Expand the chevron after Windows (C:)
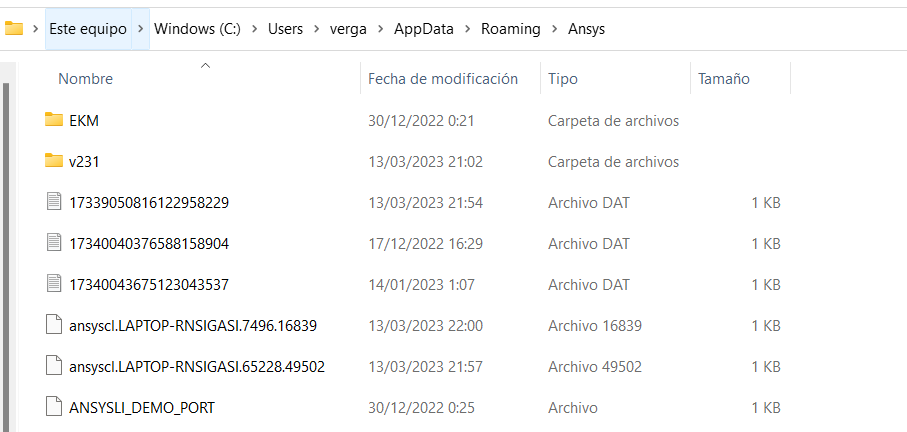Screen dimensions: 907x432 click(255, 29)
